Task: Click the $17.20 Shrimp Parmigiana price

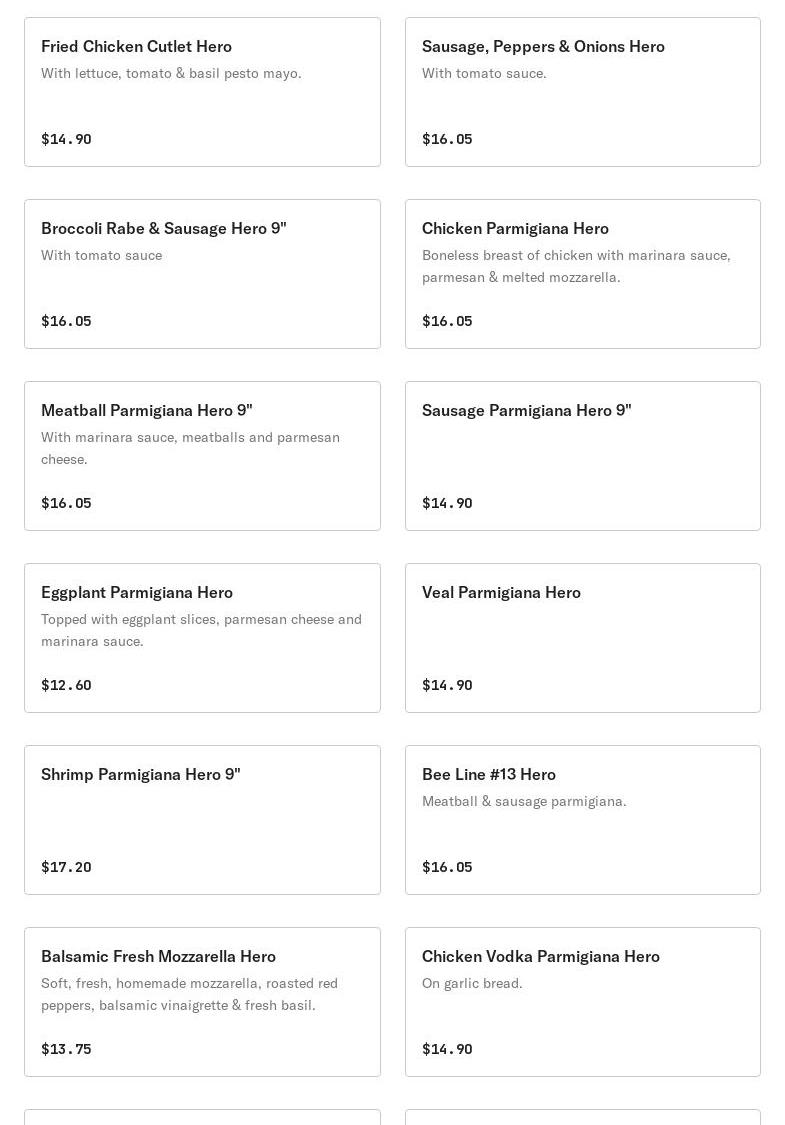Action: click(66, 867)
